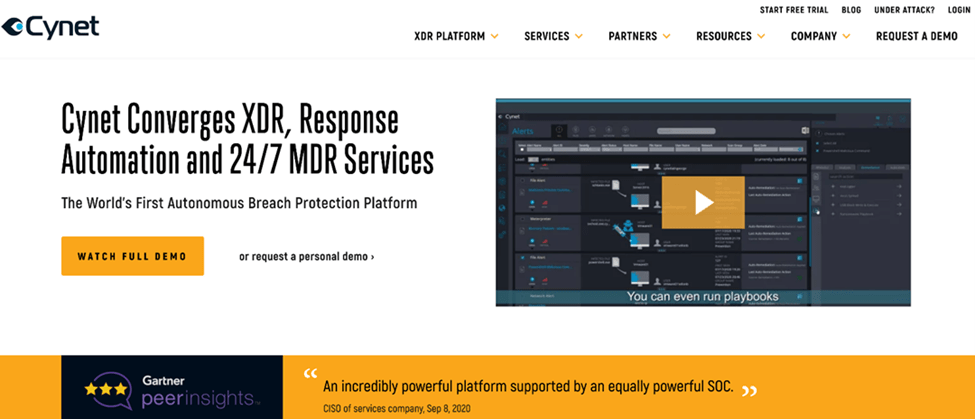Viewport: 975px width, 419px height.
Task: Open the Company dropdown
Action: click(820, 36)
